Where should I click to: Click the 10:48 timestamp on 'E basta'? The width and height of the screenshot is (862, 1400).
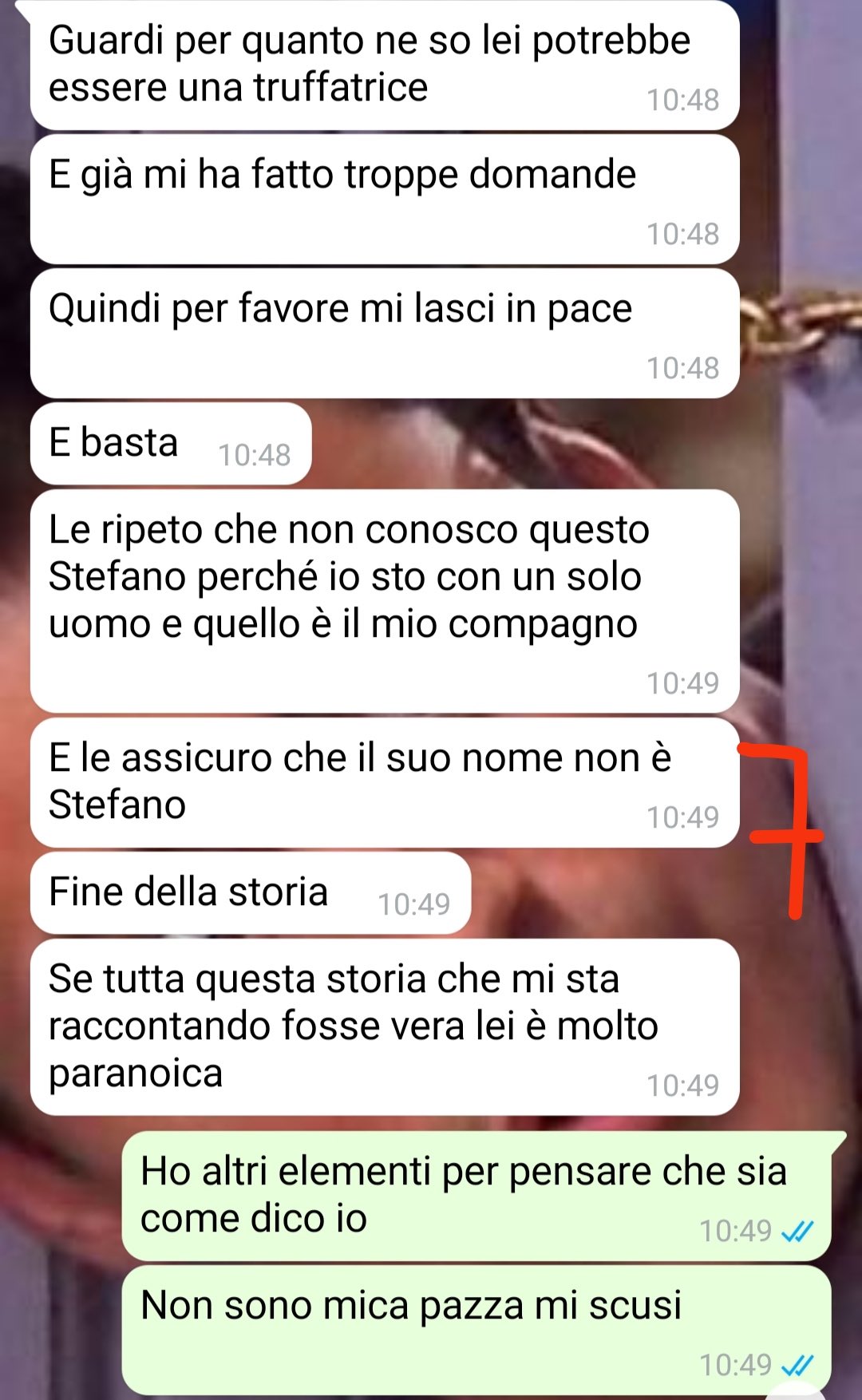(255, 455)
